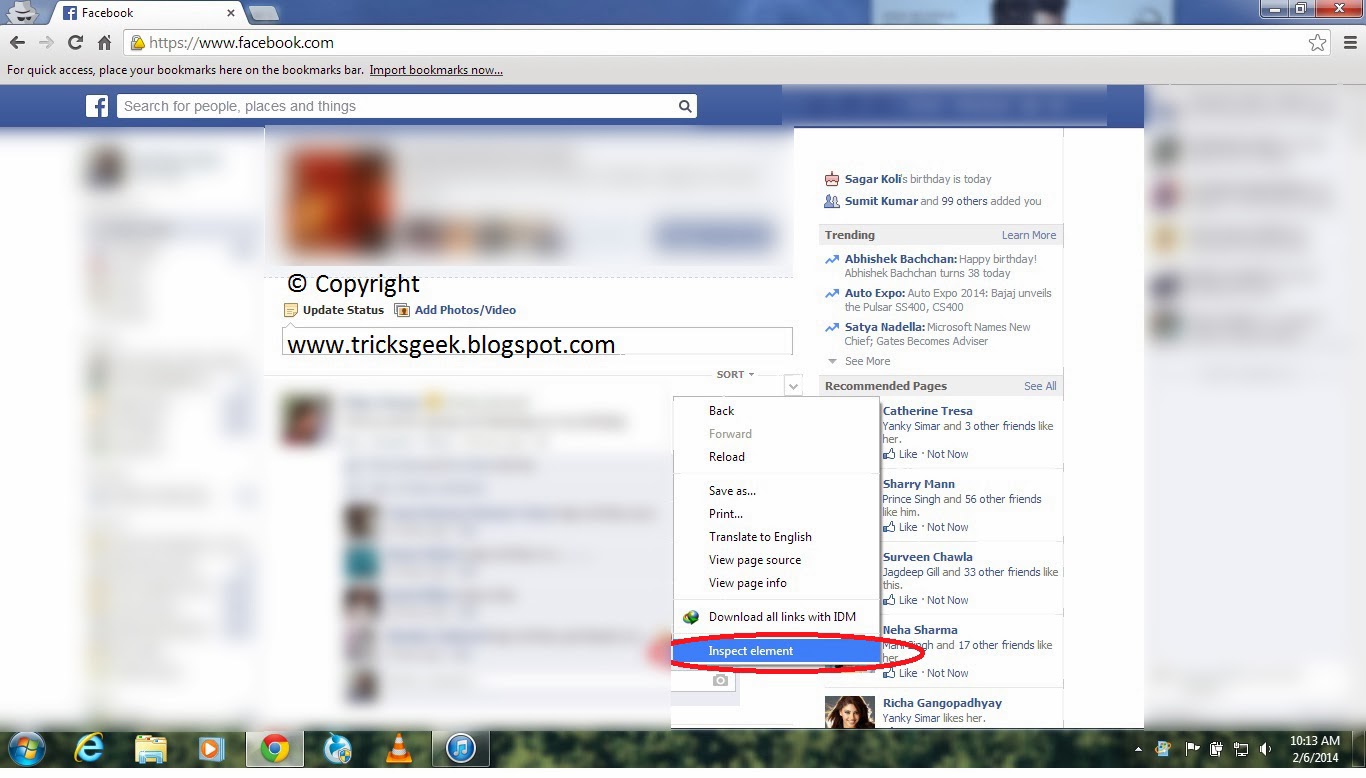Click Like thumb icon under Catherine Tresa

pyautogui.click(x=889, y=454)
